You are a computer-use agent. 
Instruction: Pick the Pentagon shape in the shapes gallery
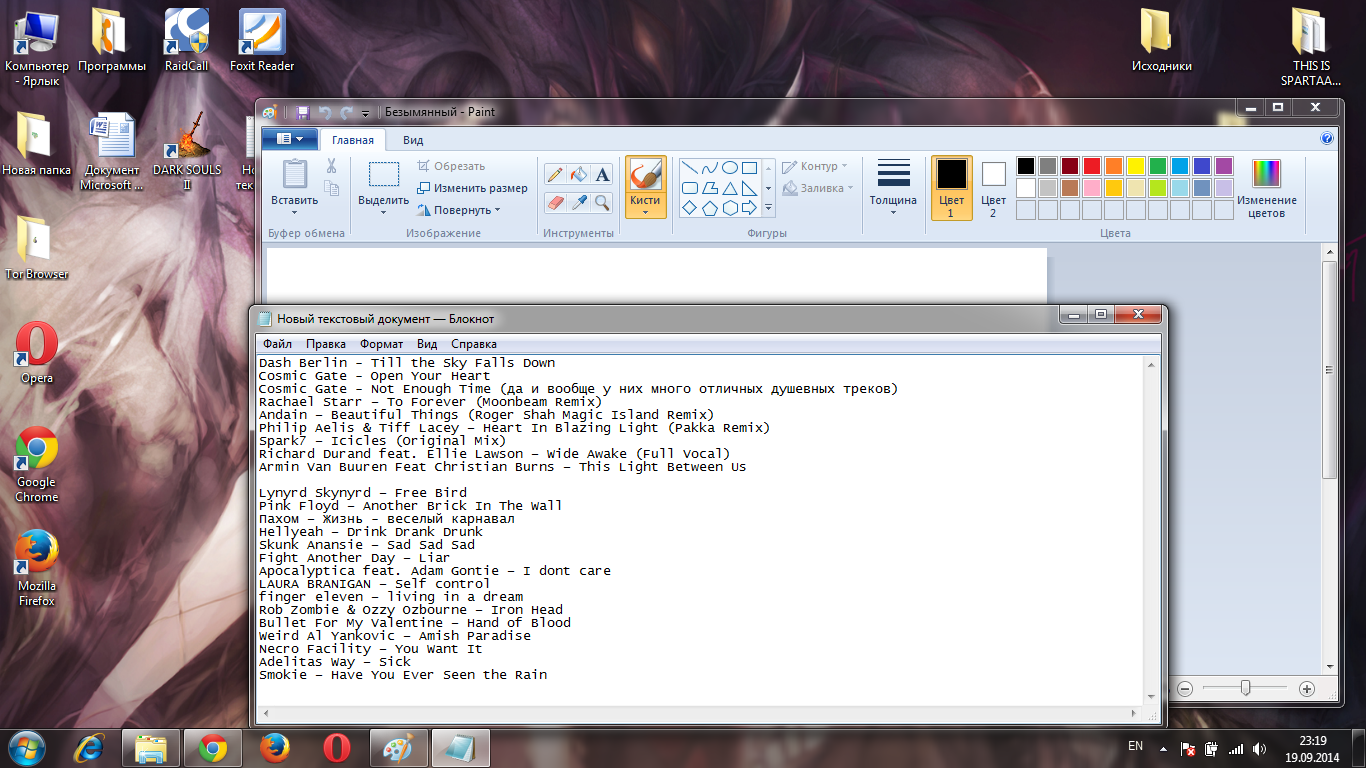pos(709,208)
